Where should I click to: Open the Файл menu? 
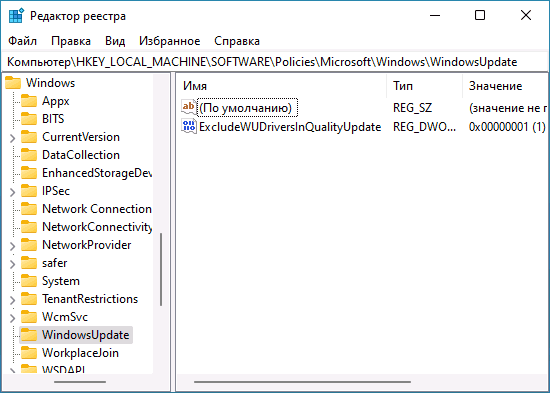22,41
